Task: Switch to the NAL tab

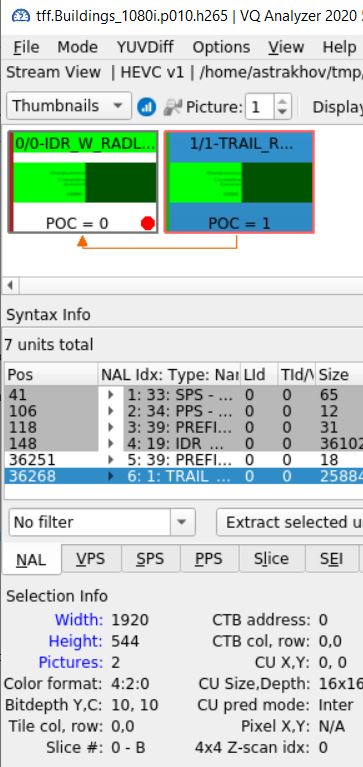Action: pyautogui.click(x=31, y=560)
